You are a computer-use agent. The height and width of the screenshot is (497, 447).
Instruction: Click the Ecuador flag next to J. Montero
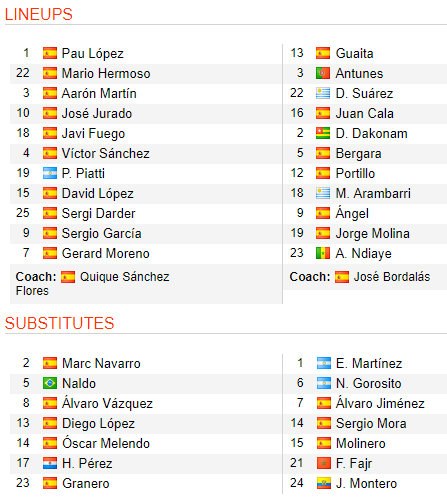tap(324, 483)
